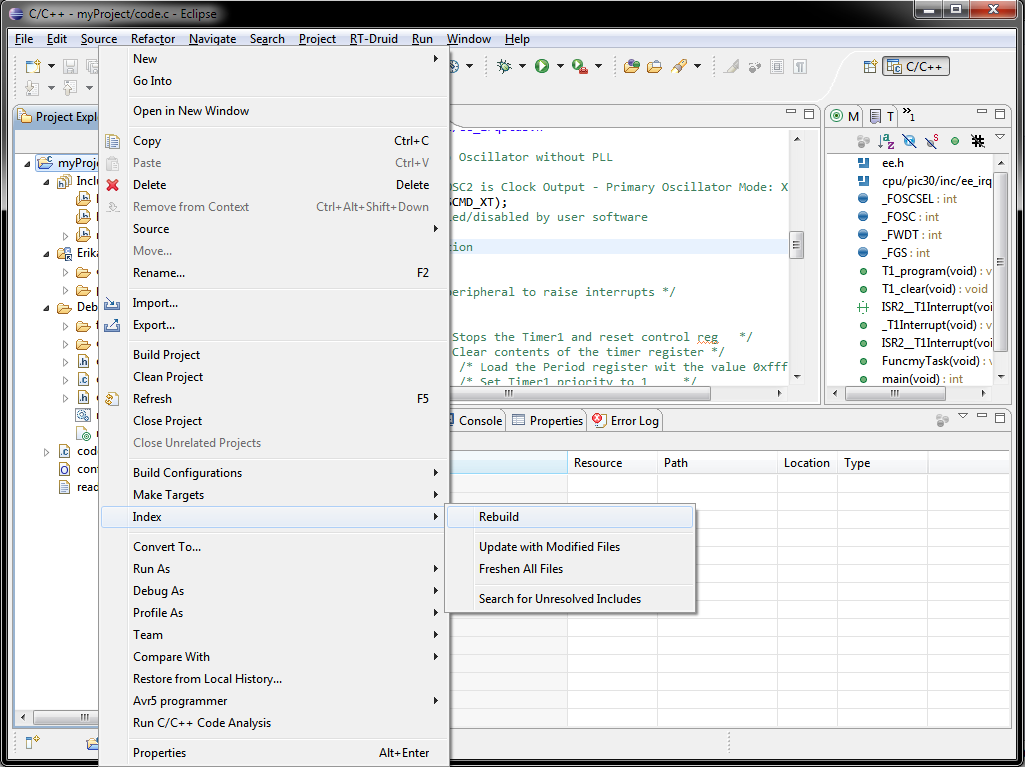Open the Outline view menu triangle
This screenshot has width=1025, height=767.
click(x=1000, y=137)
